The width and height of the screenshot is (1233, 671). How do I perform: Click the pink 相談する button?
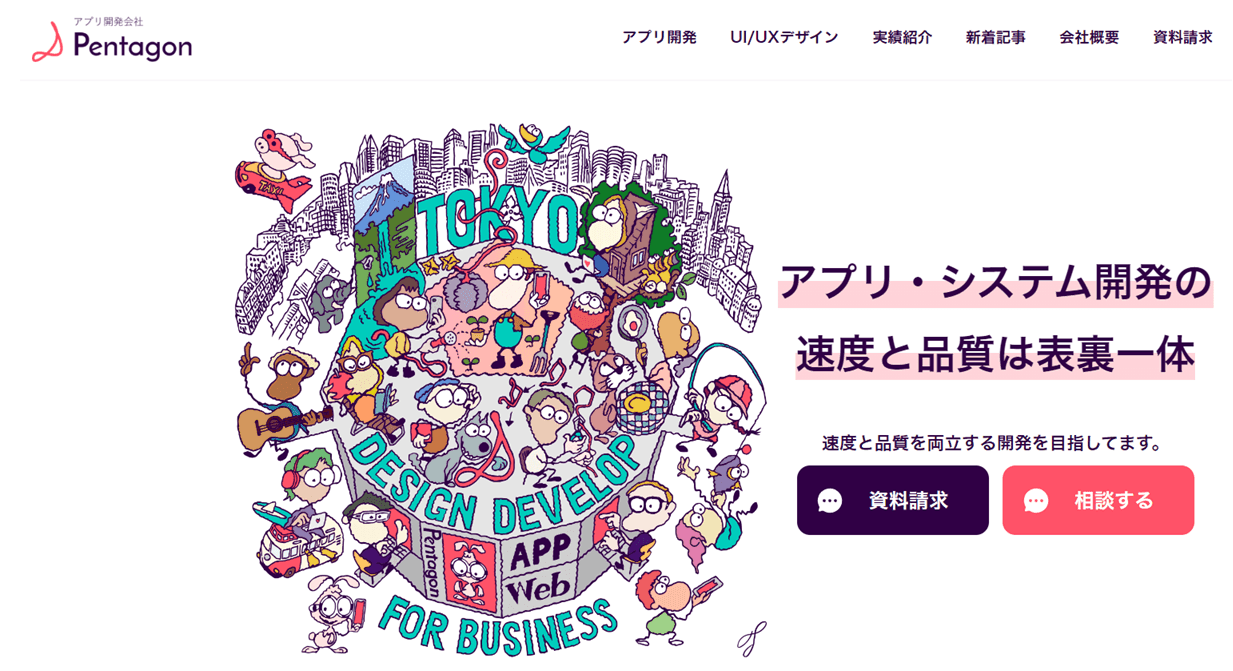(x=1098, y=500)
